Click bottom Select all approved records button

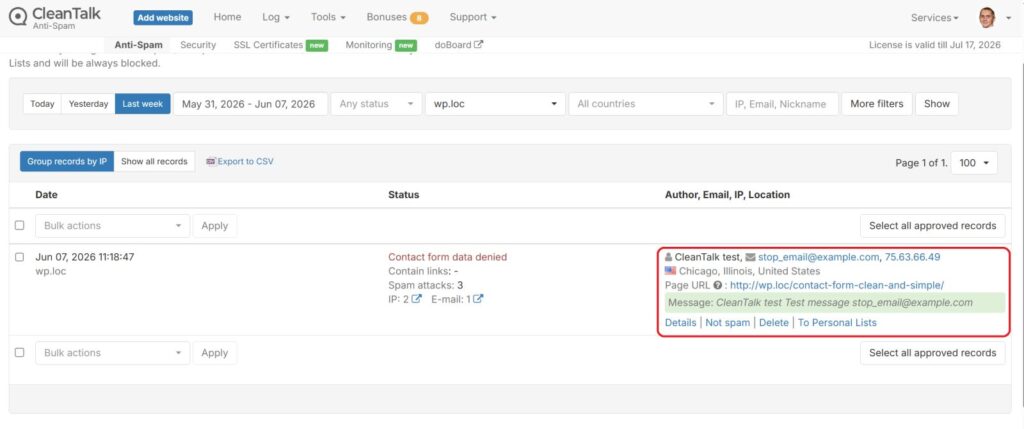coord(933,353)
